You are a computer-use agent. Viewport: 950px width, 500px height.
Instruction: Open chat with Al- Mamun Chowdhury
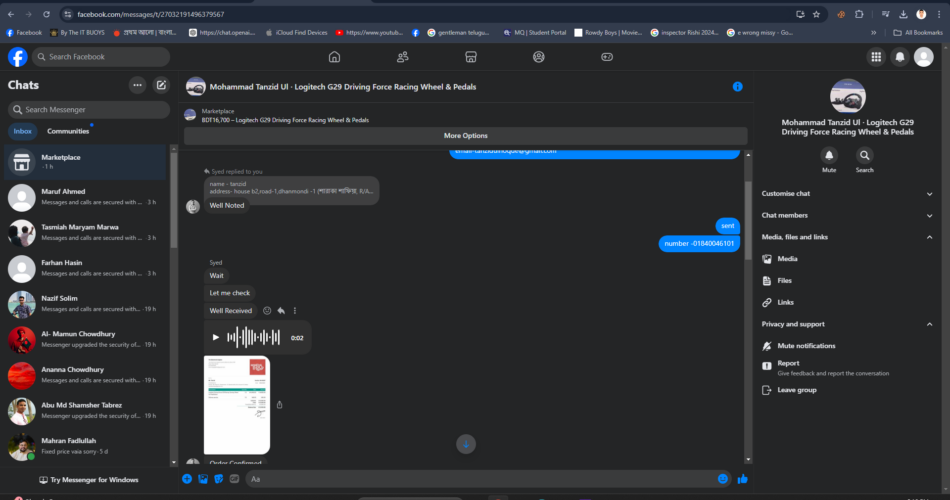point(85,340)
